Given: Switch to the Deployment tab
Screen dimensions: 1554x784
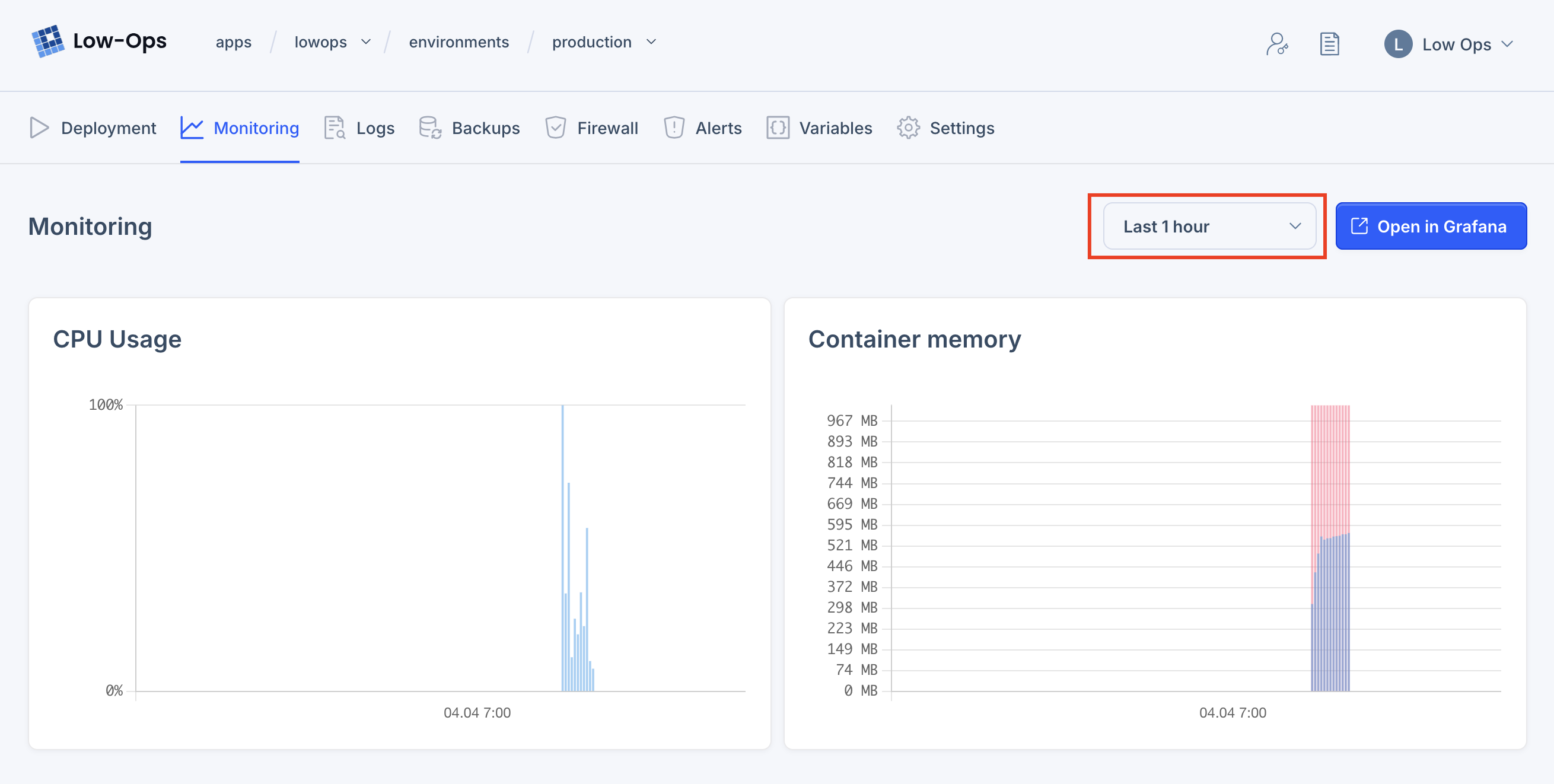Looking at the screenshot, I should click(93, 128).
